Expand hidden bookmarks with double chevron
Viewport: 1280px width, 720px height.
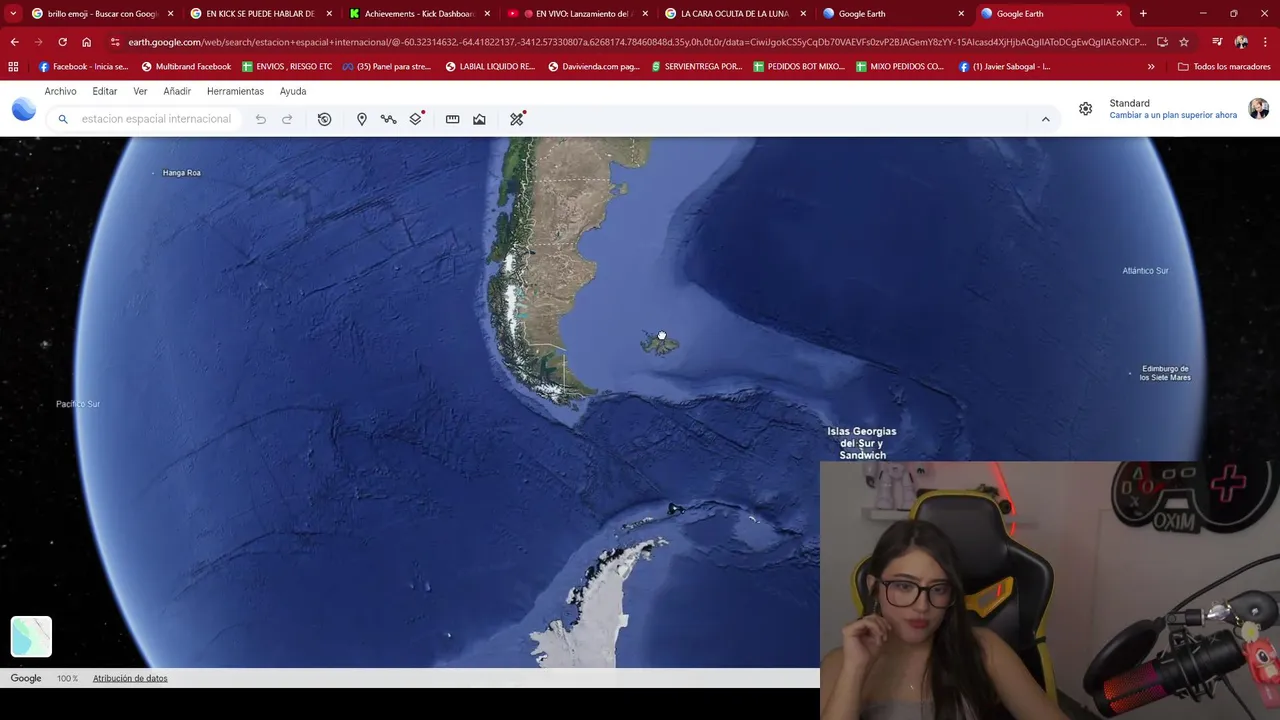(1151, 66)
